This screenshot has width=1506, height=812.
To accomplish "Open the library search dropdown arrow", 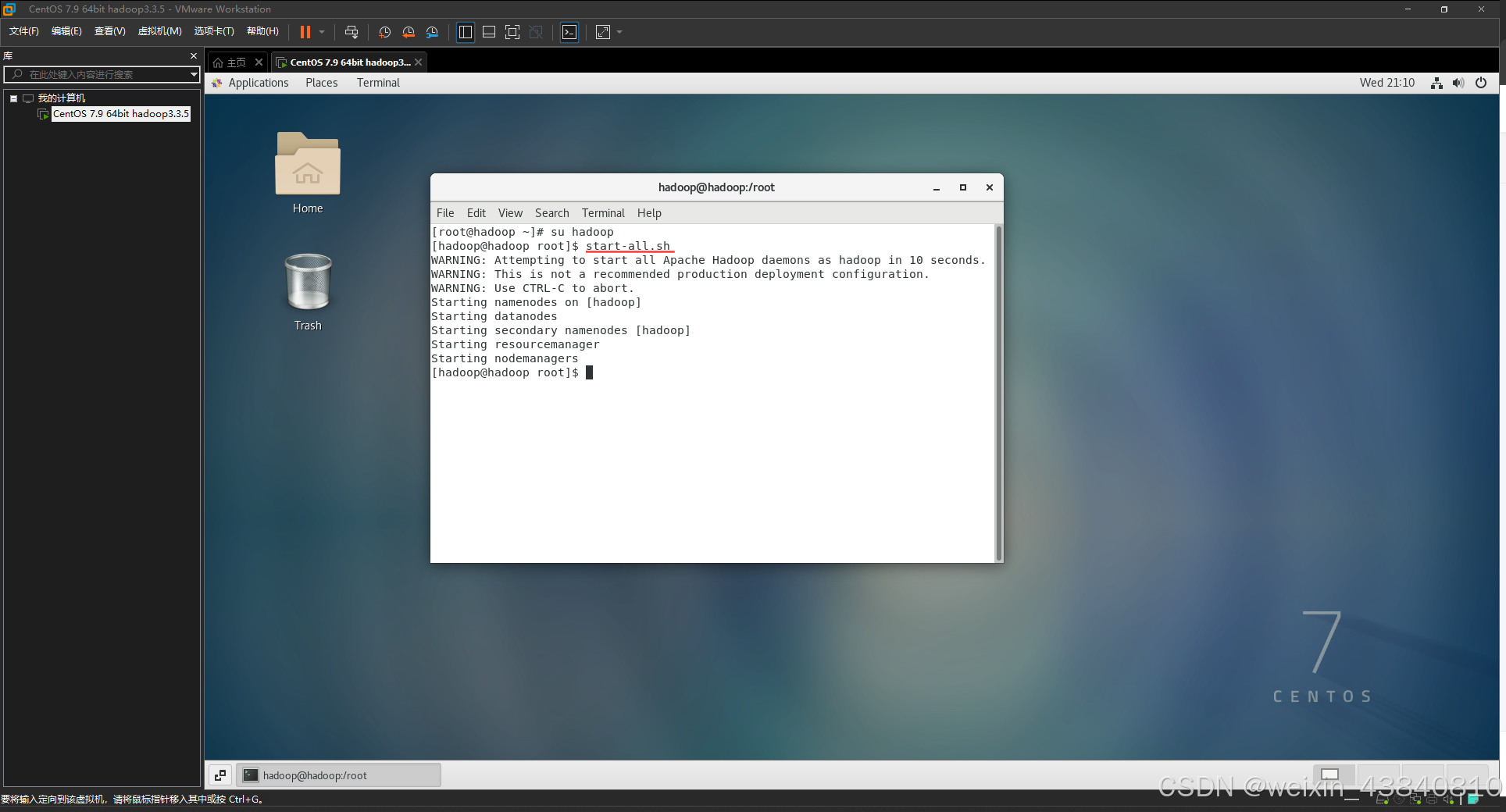I will point(193,74).
